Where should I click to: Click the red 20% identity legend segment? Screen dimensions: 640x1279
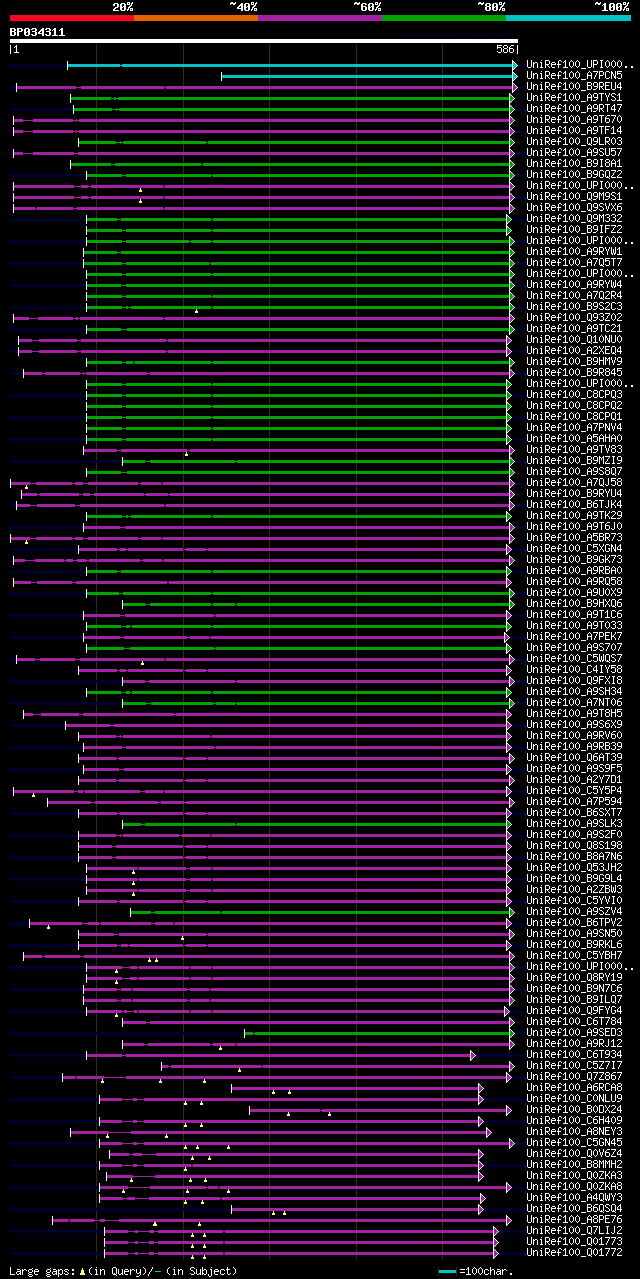click(72, 18)
